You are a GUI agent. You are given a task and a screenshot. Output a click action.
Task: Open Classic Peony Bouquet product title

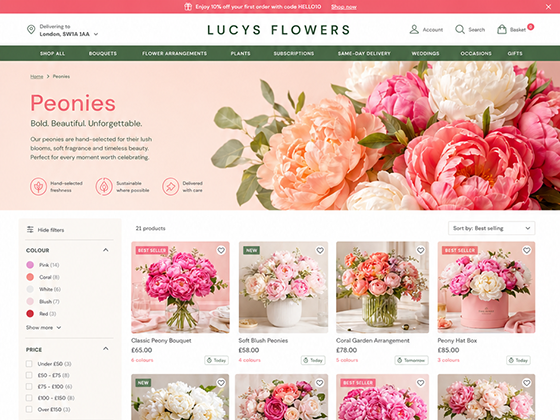click(161, 340)
